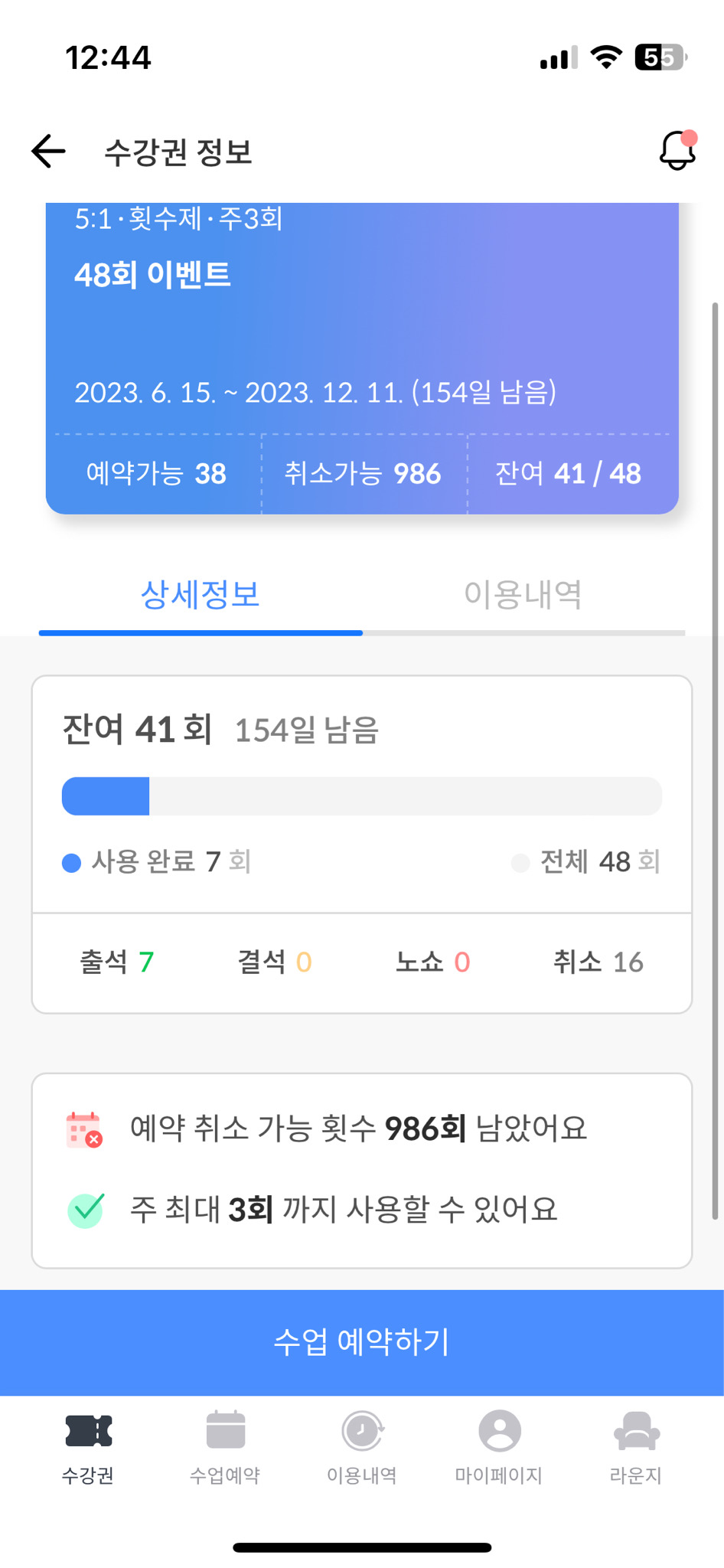Tap the 예약가능 38 info section
Viewport: 724px width, 1568px height.
tap(155, 474)
